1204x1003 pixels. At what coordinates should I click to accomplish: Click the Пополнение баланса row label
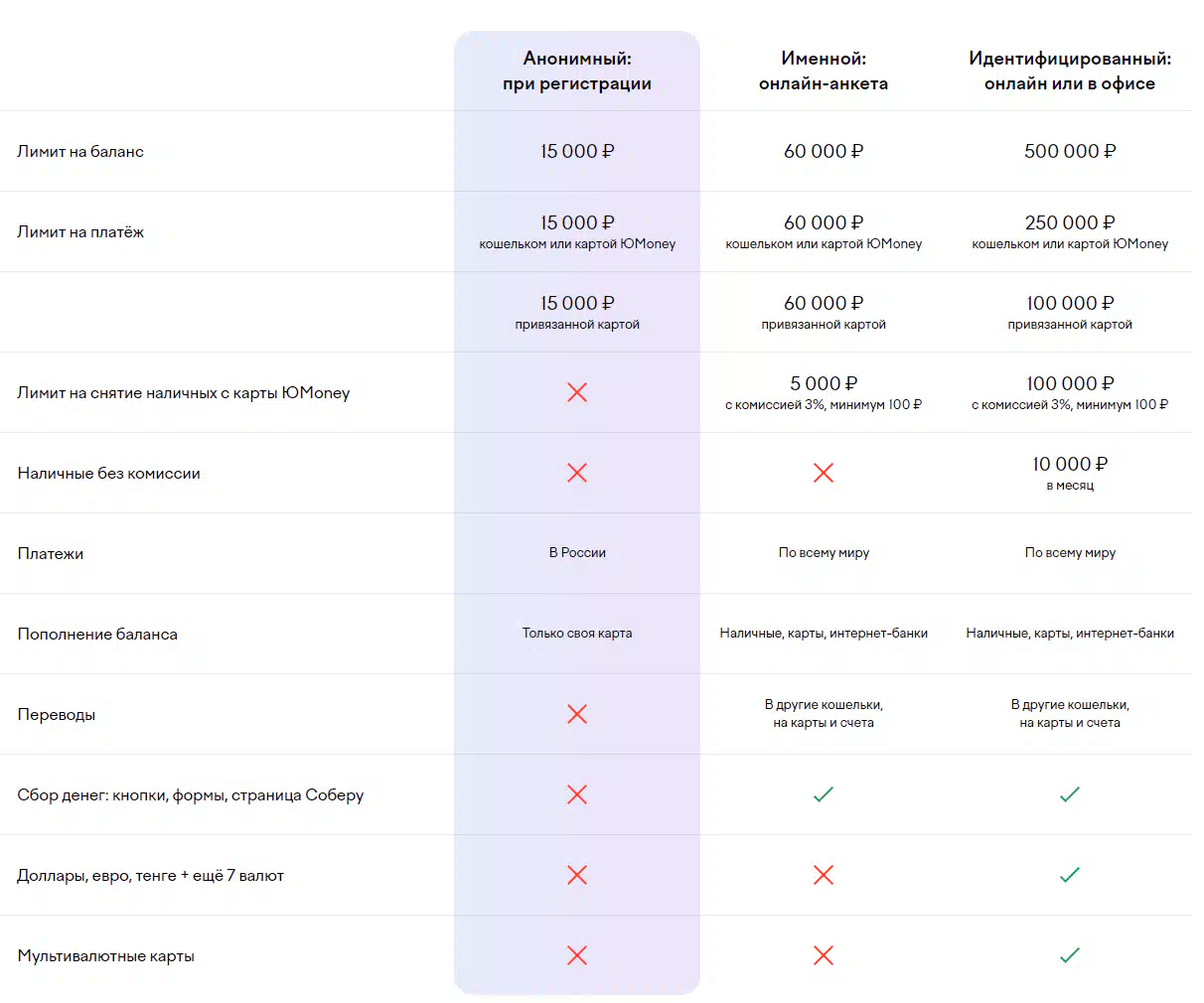pyautogui.click(x=97, y=635)
